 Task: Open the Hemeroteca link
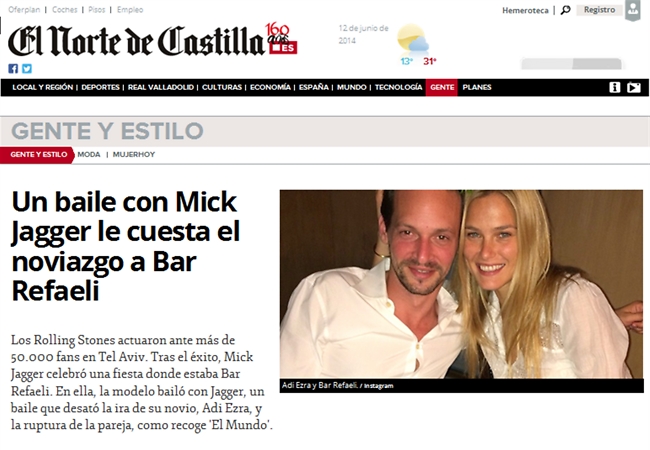[x=525, y=10]
